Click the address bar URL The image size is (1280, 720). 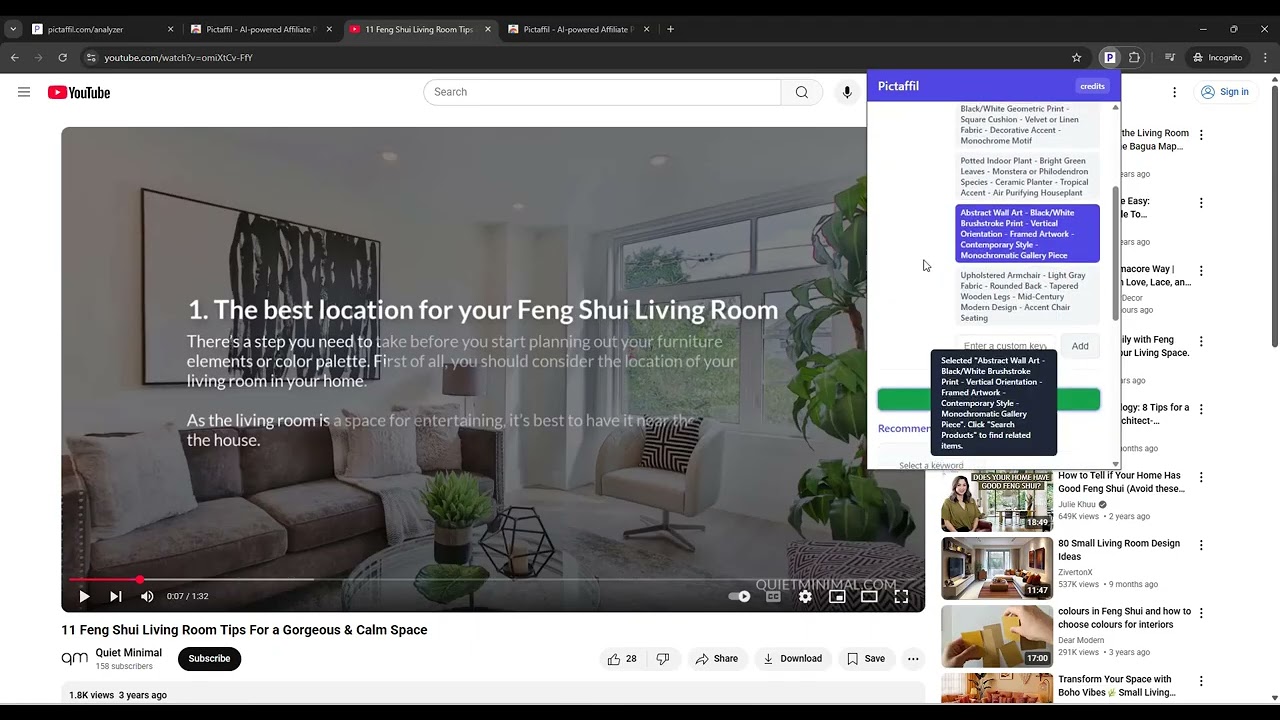click(179, 58)
